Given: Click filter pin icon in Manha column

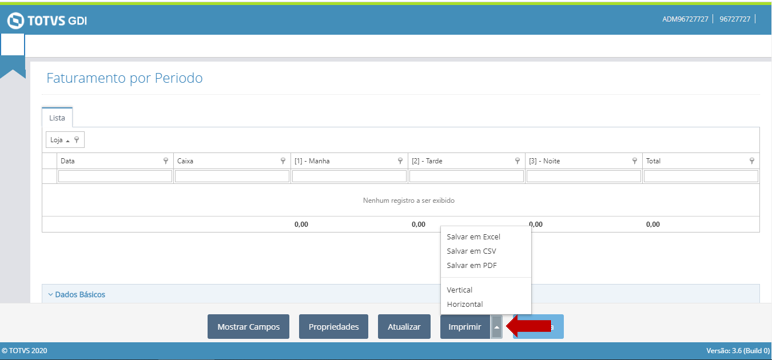Looking at the screenshot, I should point(400,161).
